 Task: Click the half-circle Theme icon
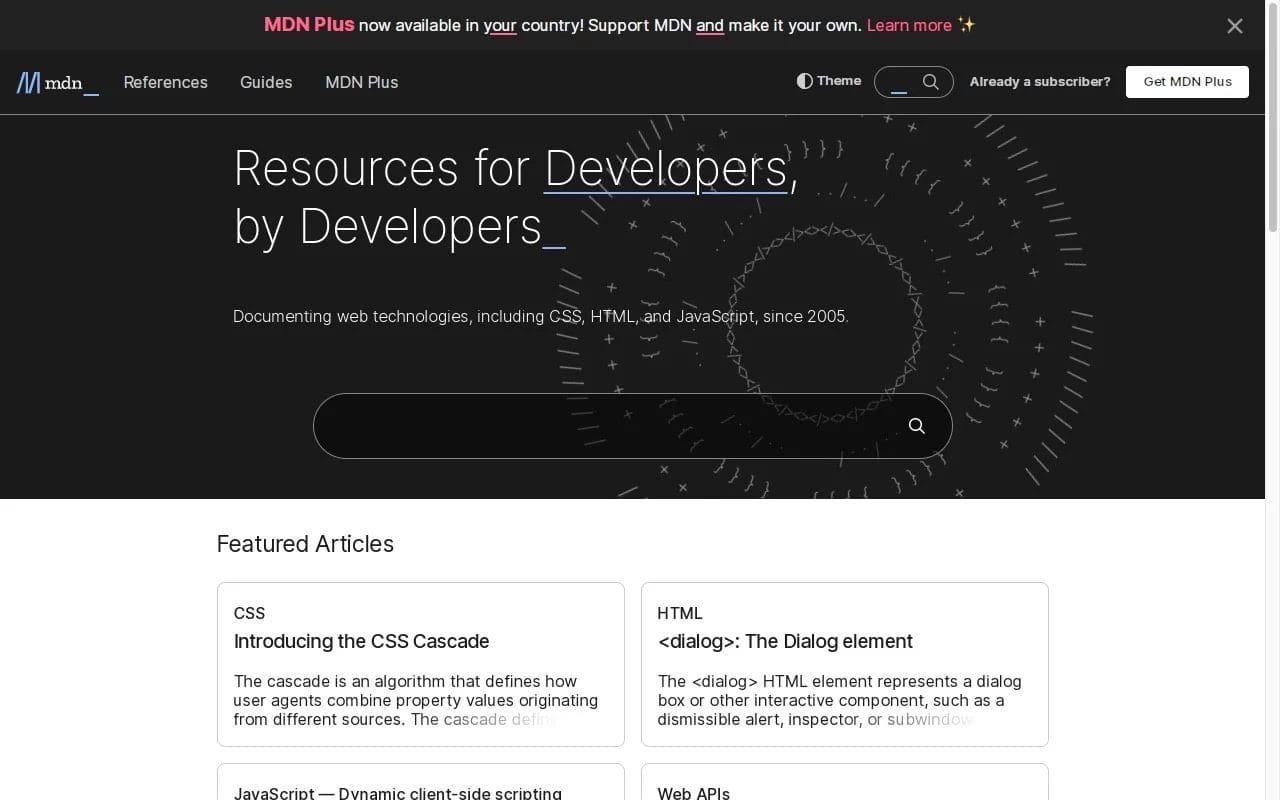click(x=804, y=81)
